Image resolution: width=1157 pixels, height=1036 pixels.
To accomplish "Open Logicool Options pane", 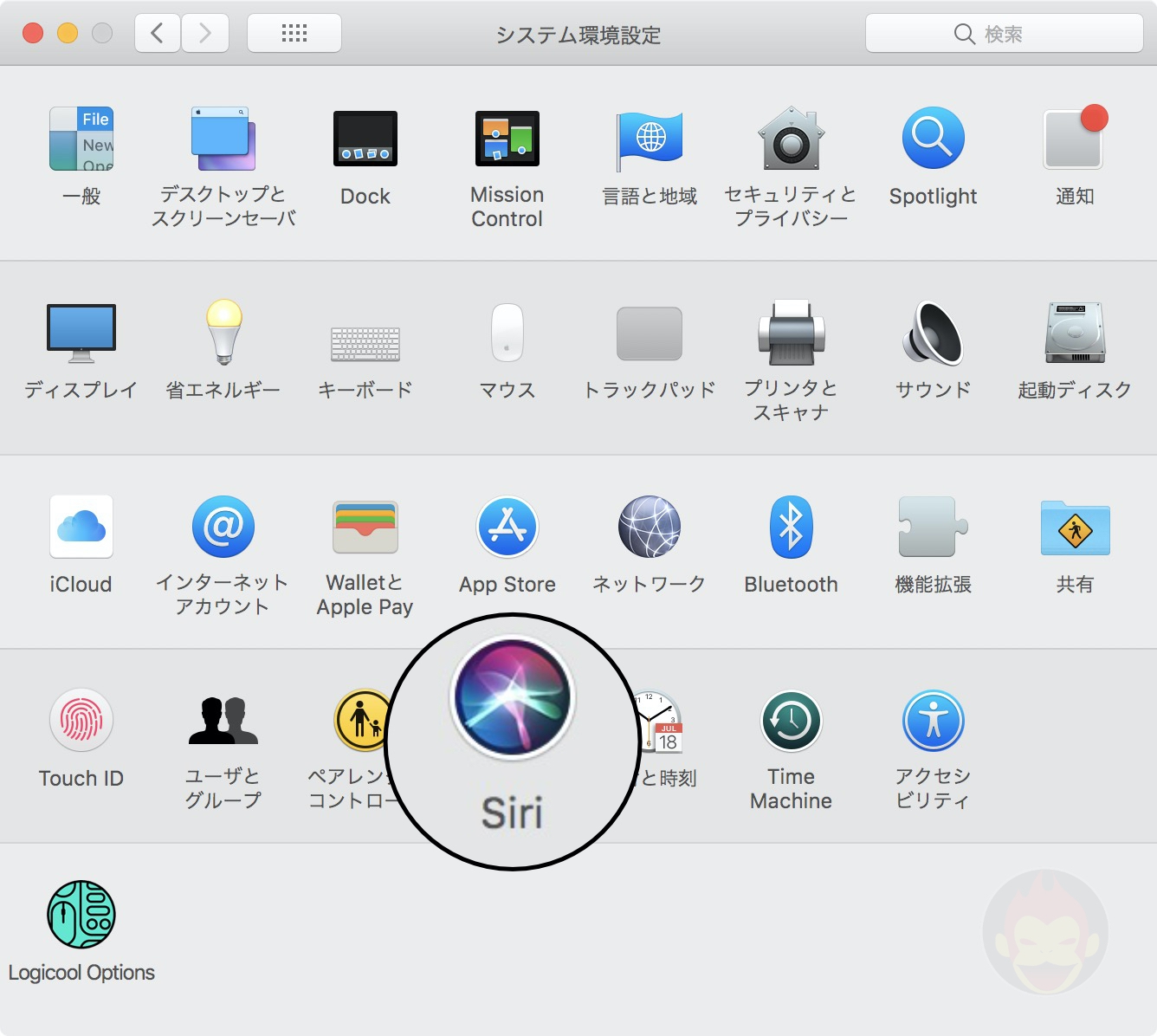I will click(x=81, y=915).
